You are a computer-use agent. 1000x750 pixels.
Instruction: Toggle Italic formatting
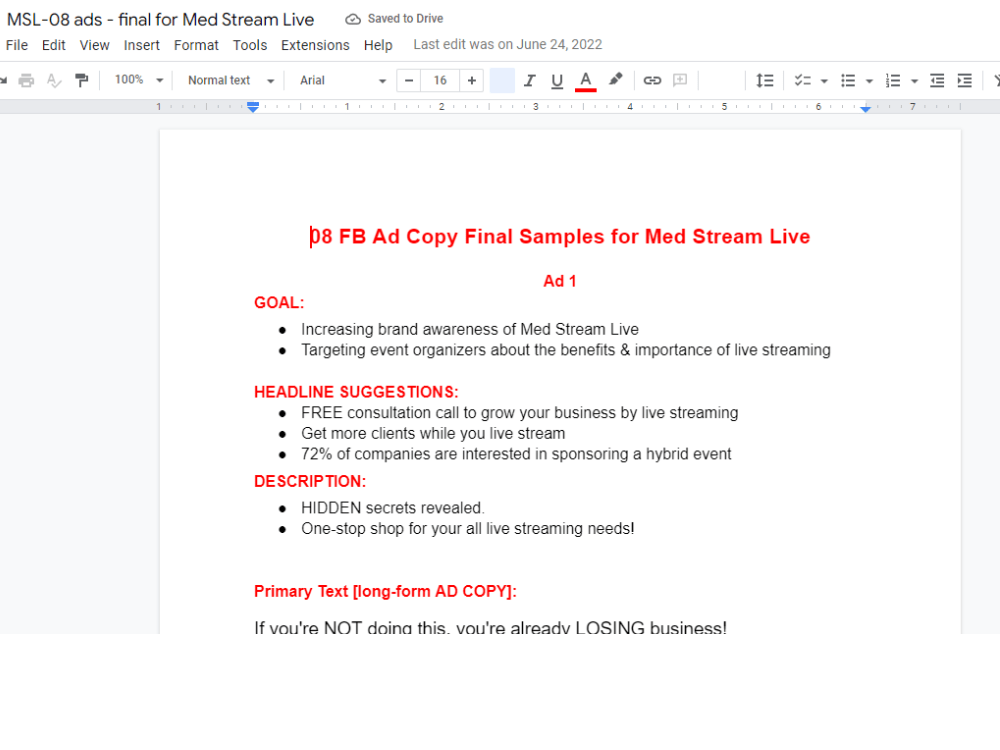point(529,80)
